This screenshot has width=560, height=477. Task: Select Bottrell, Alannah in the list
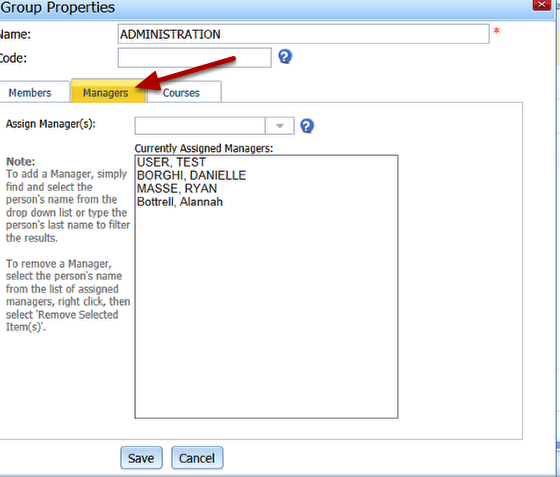(x=180, y=202)
